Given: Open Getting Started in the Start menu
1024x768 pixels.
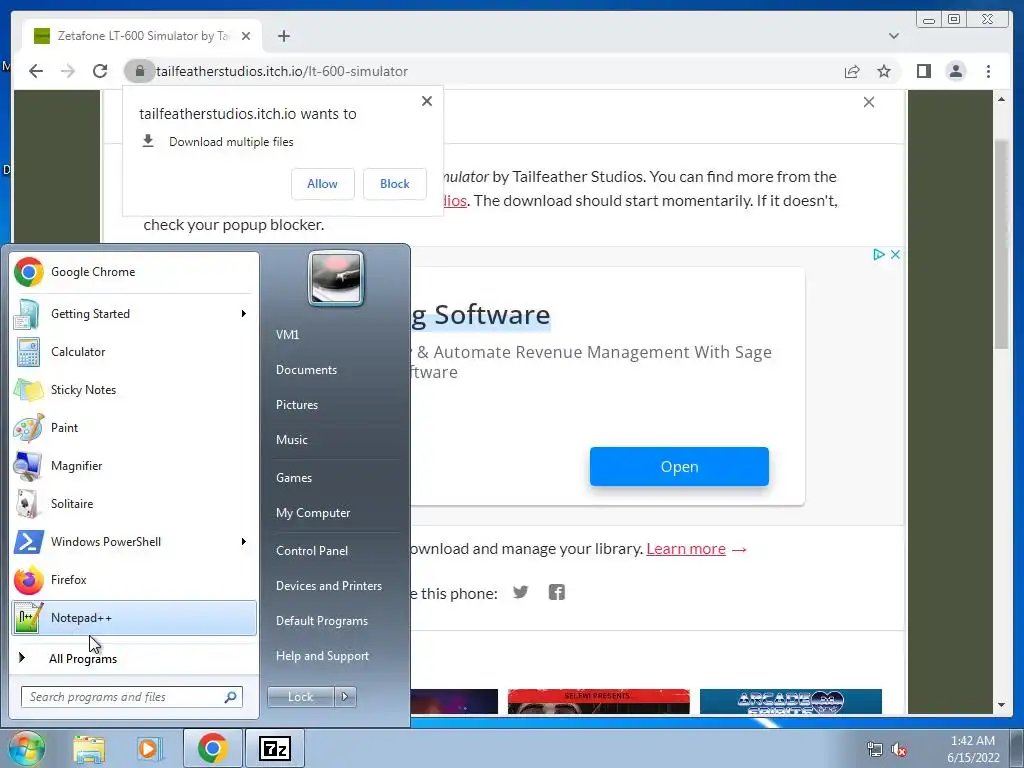Looking at the screenshot, I should (134, 313).
